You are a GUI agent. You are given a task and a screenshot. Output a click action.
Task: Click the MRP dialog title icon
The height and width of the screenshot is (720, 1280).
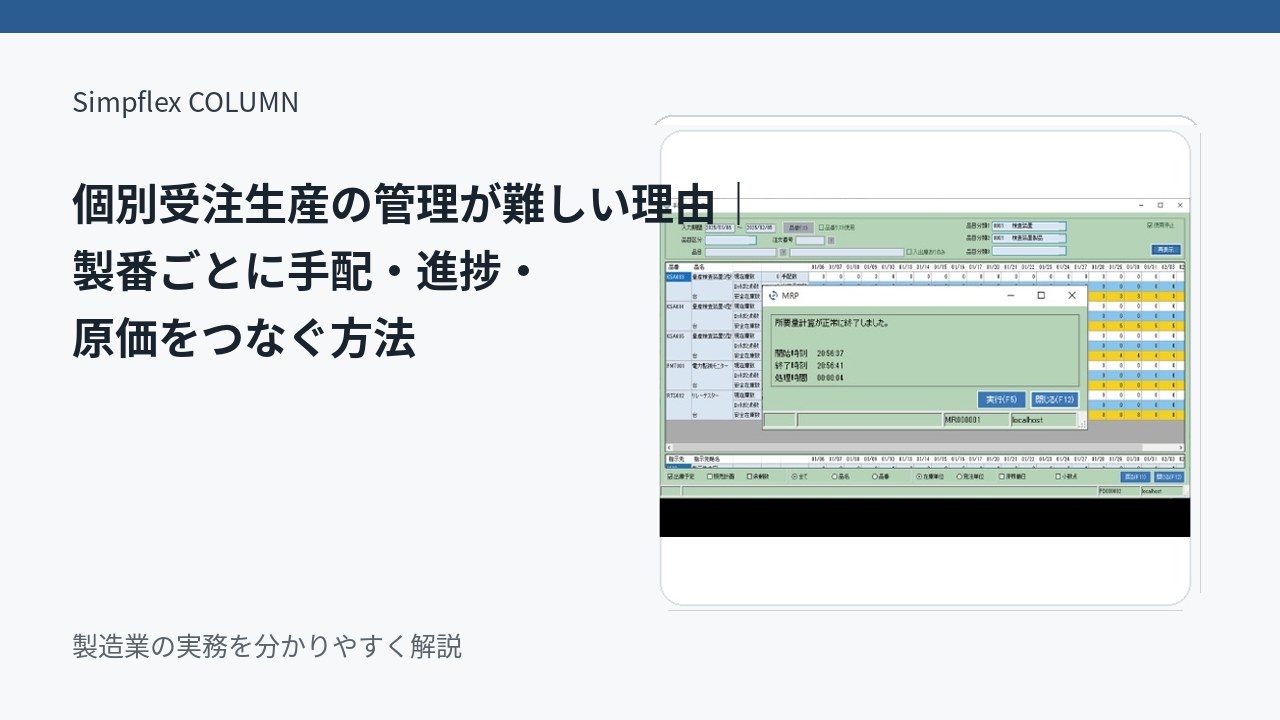point(772,296)
